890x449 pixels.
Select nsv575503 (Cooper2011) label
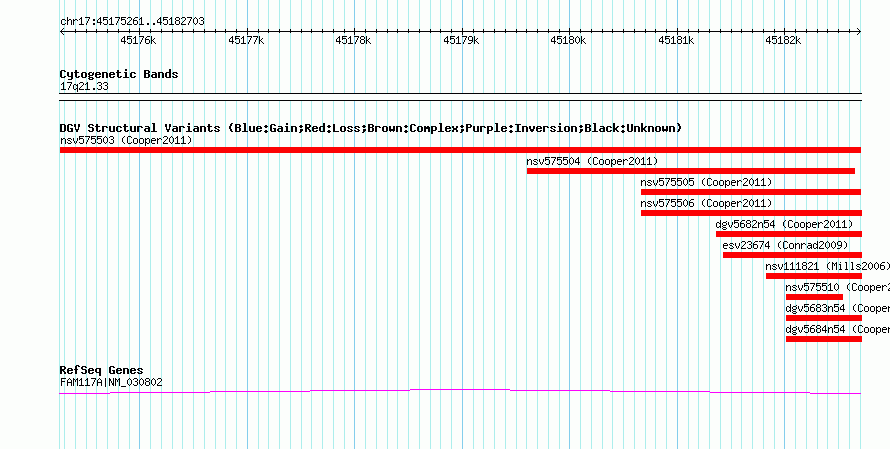click(126, 140)
